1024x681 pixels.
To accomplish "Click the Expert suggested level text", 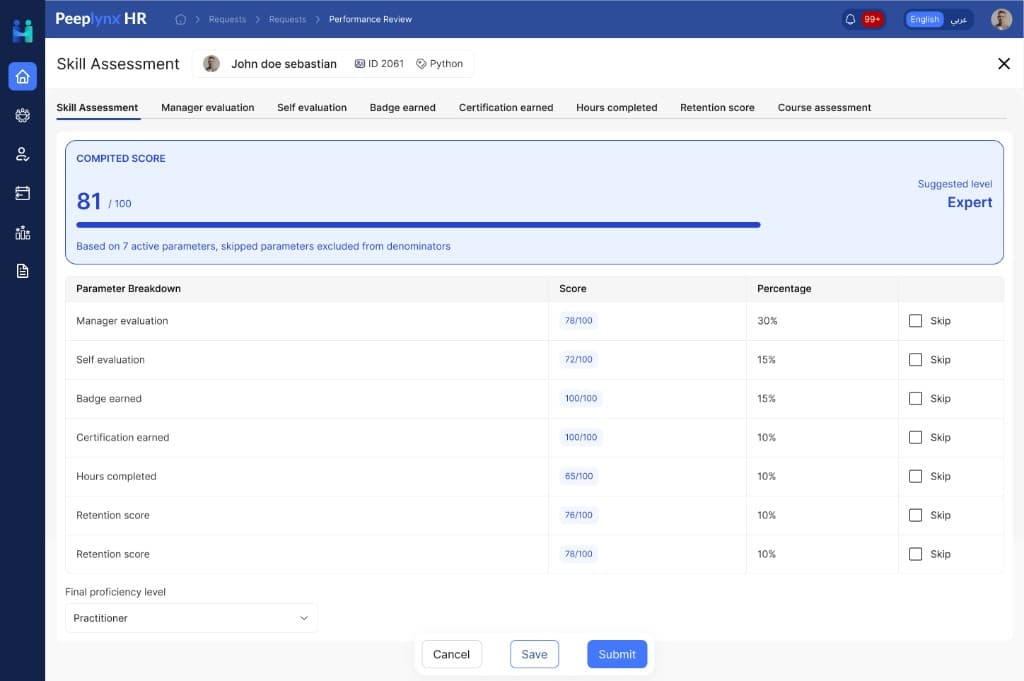I will (969, 202).
